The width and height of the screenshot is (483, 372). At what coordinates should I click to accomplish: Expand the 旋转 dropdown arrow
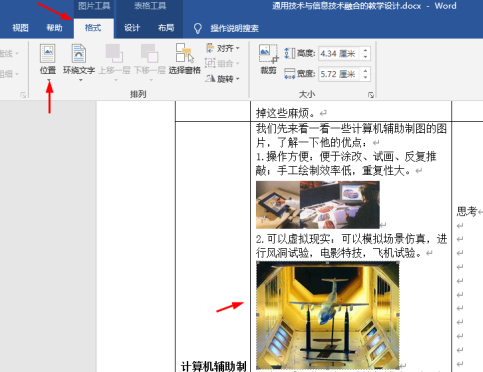[238, 79]
